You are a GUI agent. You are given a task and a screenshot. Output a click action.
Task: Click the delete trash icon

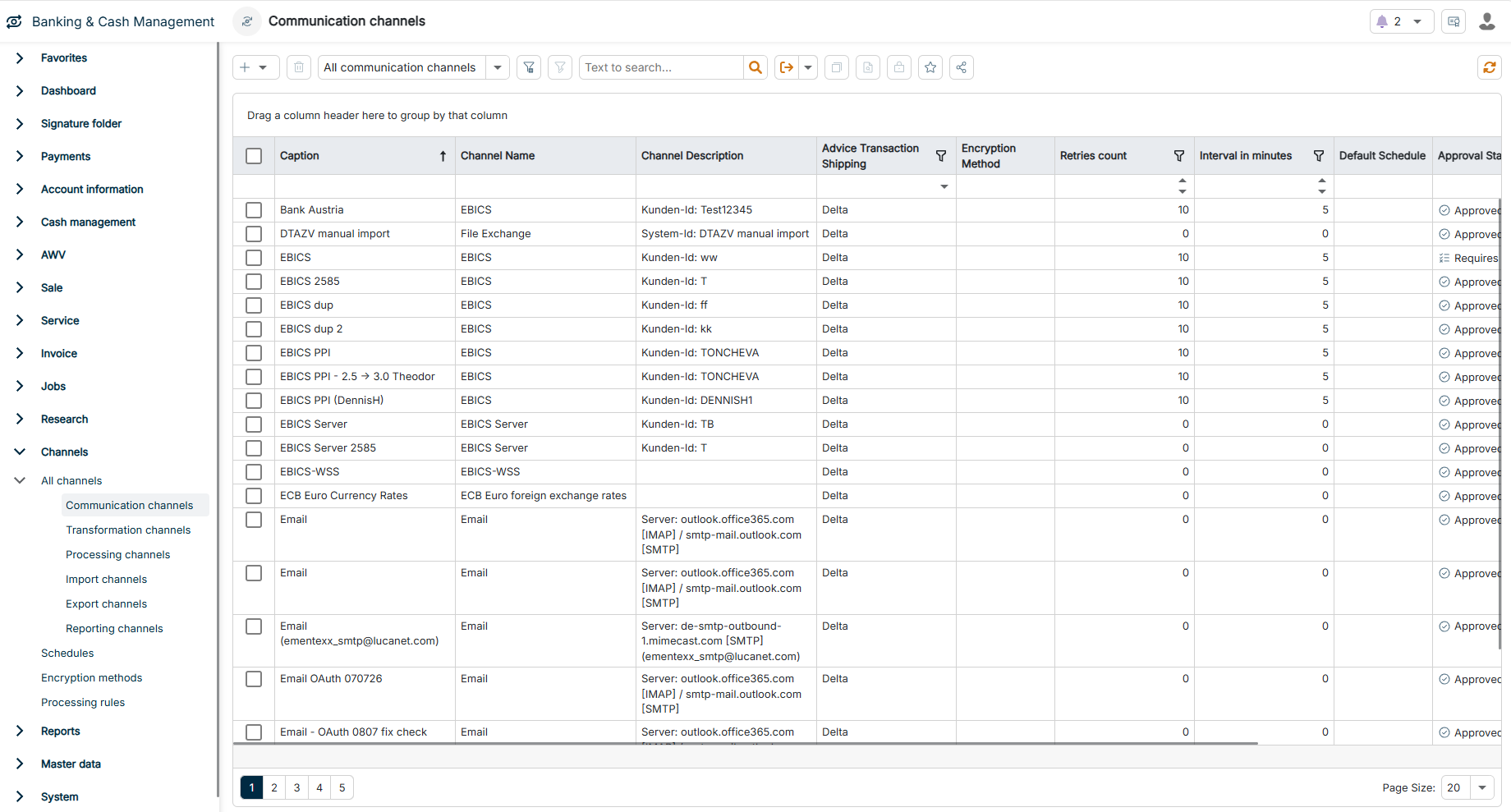pyautogui.click(x=299, y=67)
